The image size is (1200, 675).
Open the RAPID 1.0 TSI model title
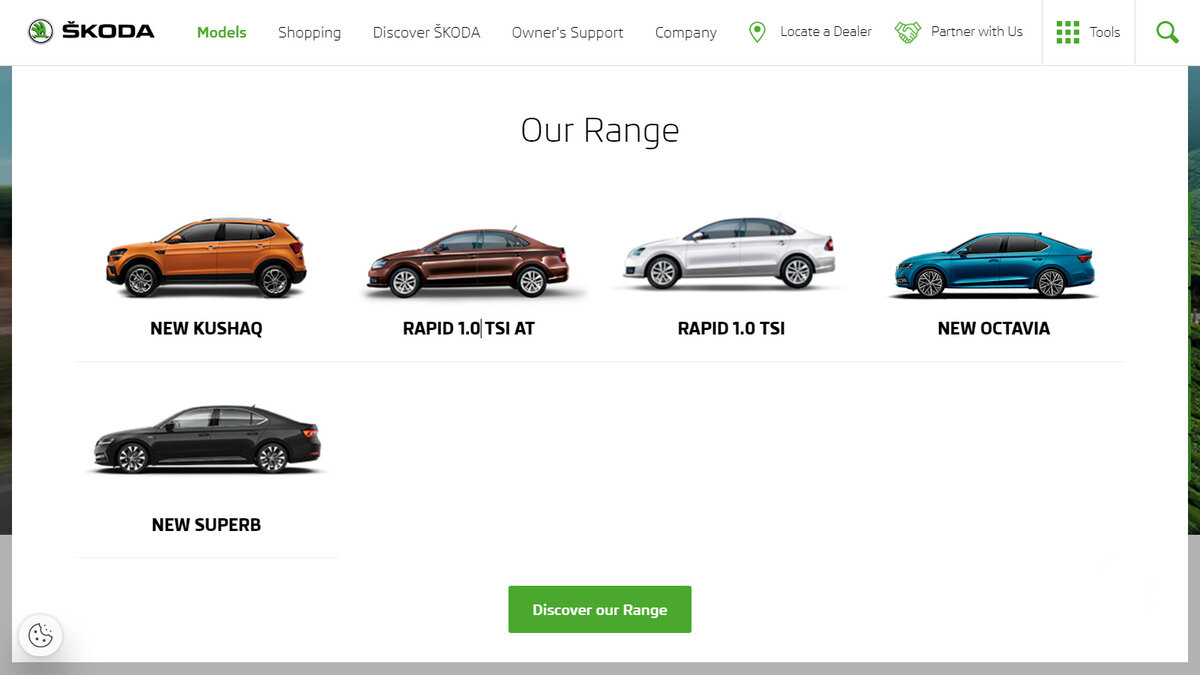[x=731, y=328]
